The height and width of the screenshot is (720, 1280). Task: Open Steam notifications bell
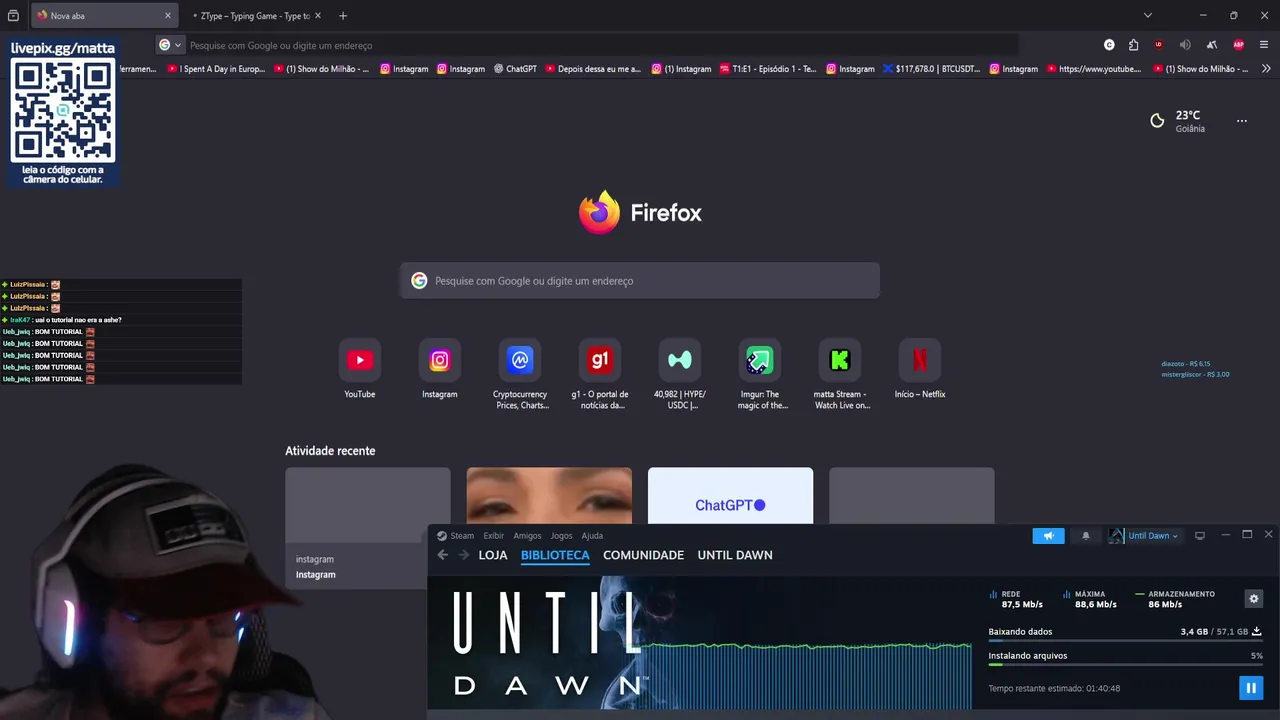pyautogui.click(x=1086, y=536)
